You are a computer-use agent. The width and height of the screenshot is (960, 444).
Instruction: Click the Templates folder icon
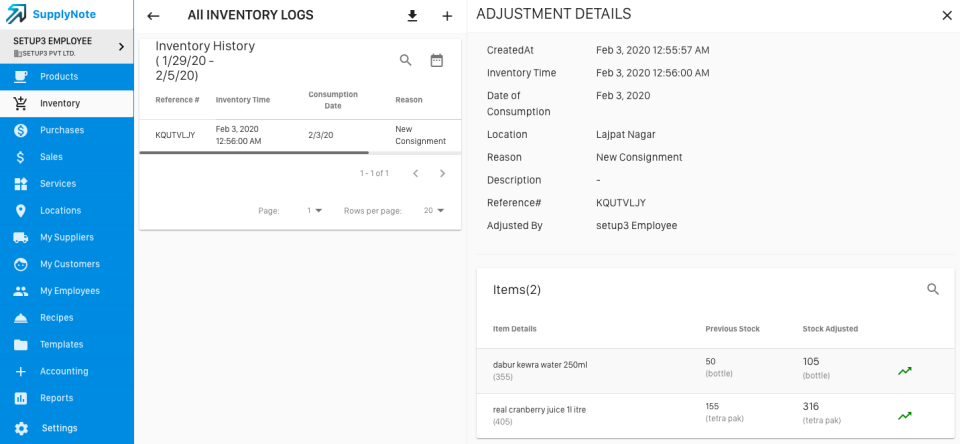click(x=21, y=345)
